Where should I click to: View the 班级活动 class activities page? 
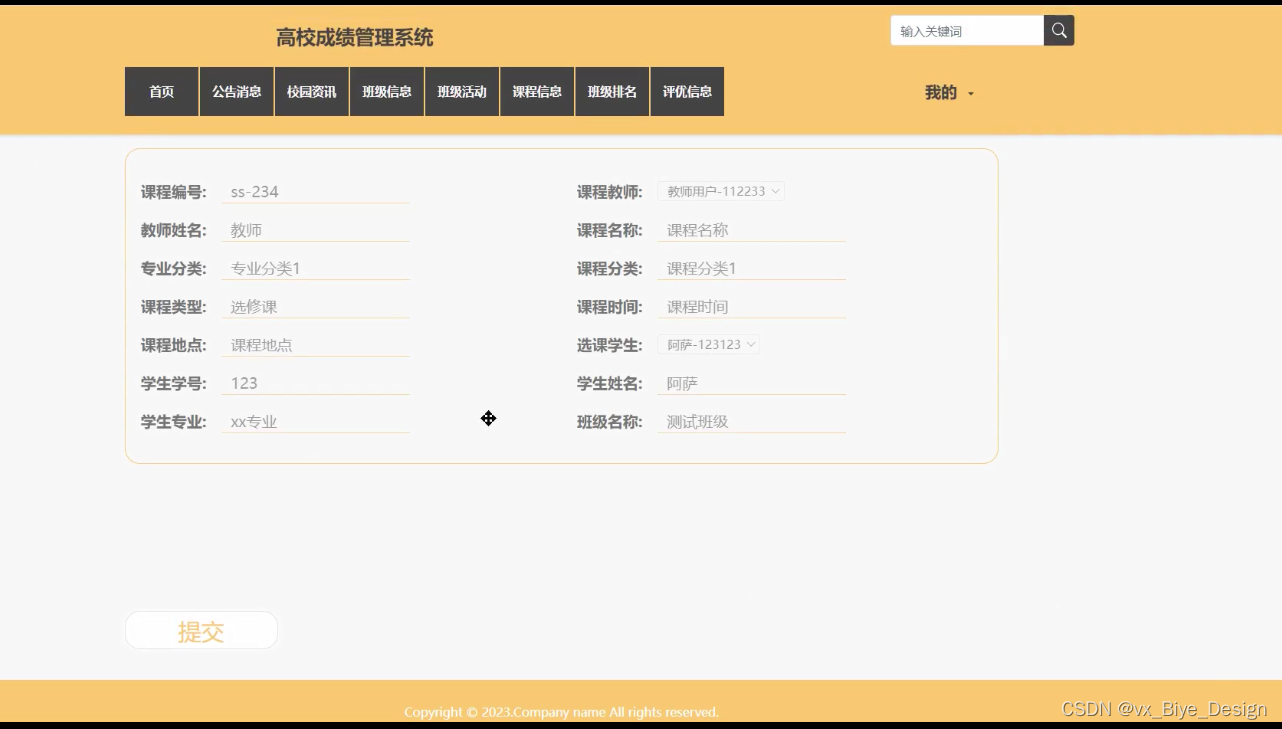click(x=461, y=91)
